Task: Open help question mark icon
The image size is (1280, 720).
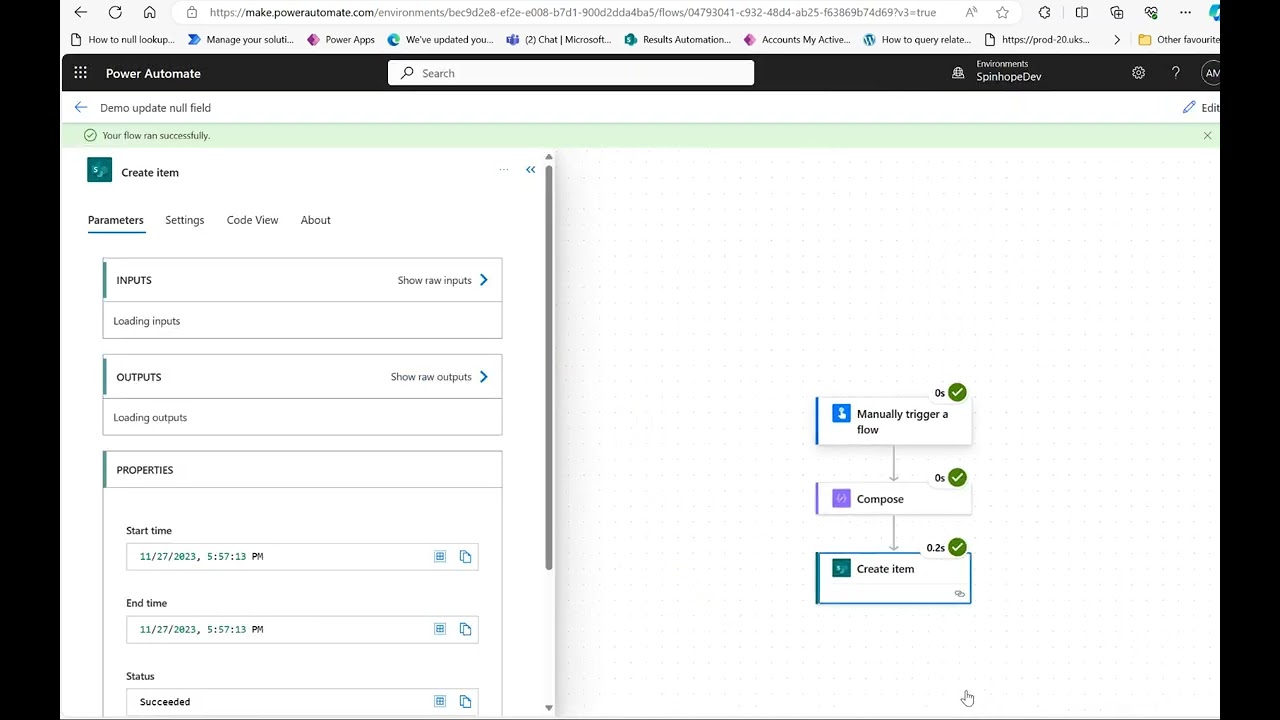Action: (x=1176, y=73)
